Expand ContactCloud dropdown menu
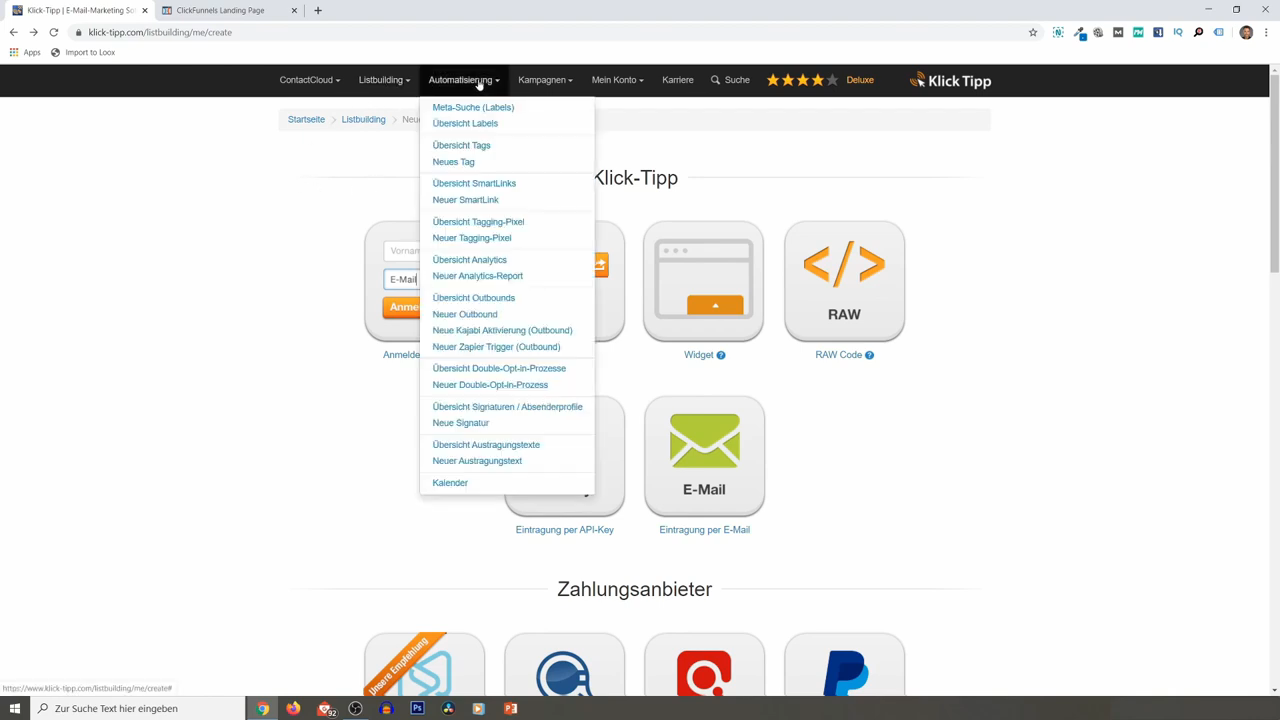The width and height of the screenshot is (1280, 720). [309, 80]
